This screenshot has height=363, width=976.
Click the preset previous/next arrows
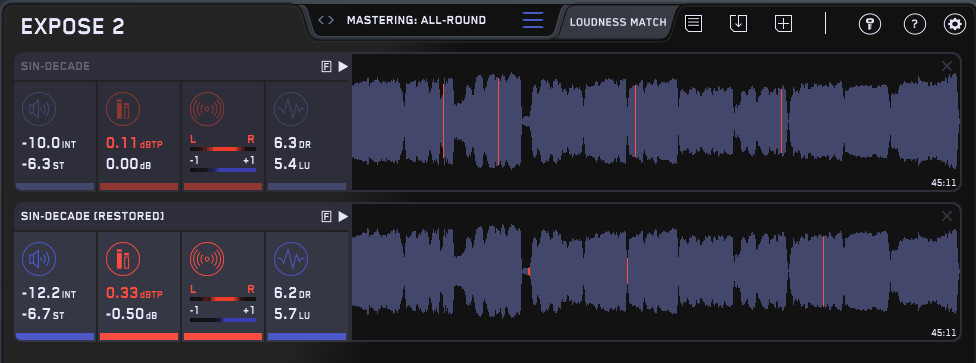tap(326, 20)
